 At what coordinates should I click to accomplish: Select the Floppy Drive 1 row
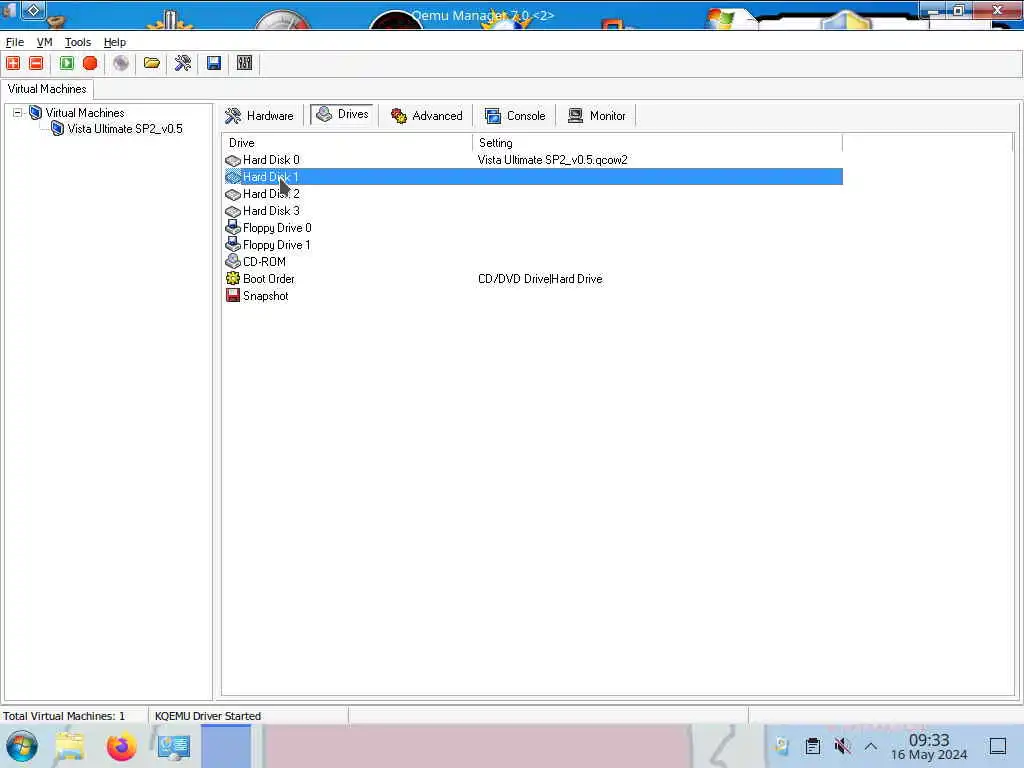click(533, 245)
